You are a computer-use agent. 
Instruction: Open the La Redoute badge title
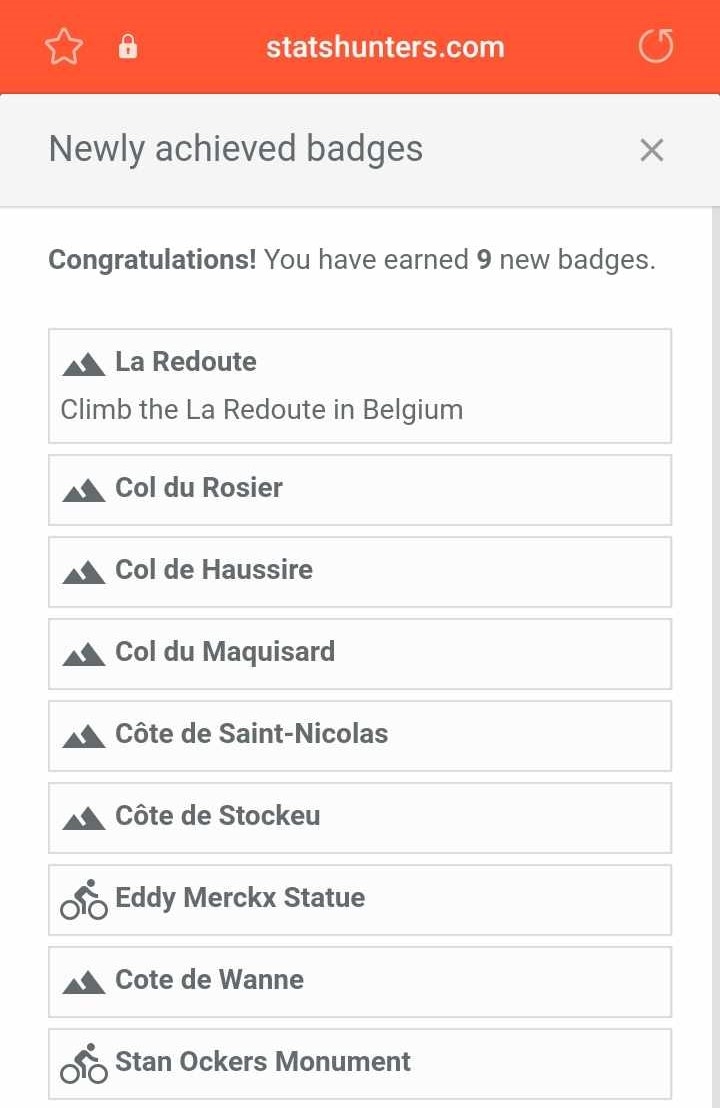tap(186, 362)
